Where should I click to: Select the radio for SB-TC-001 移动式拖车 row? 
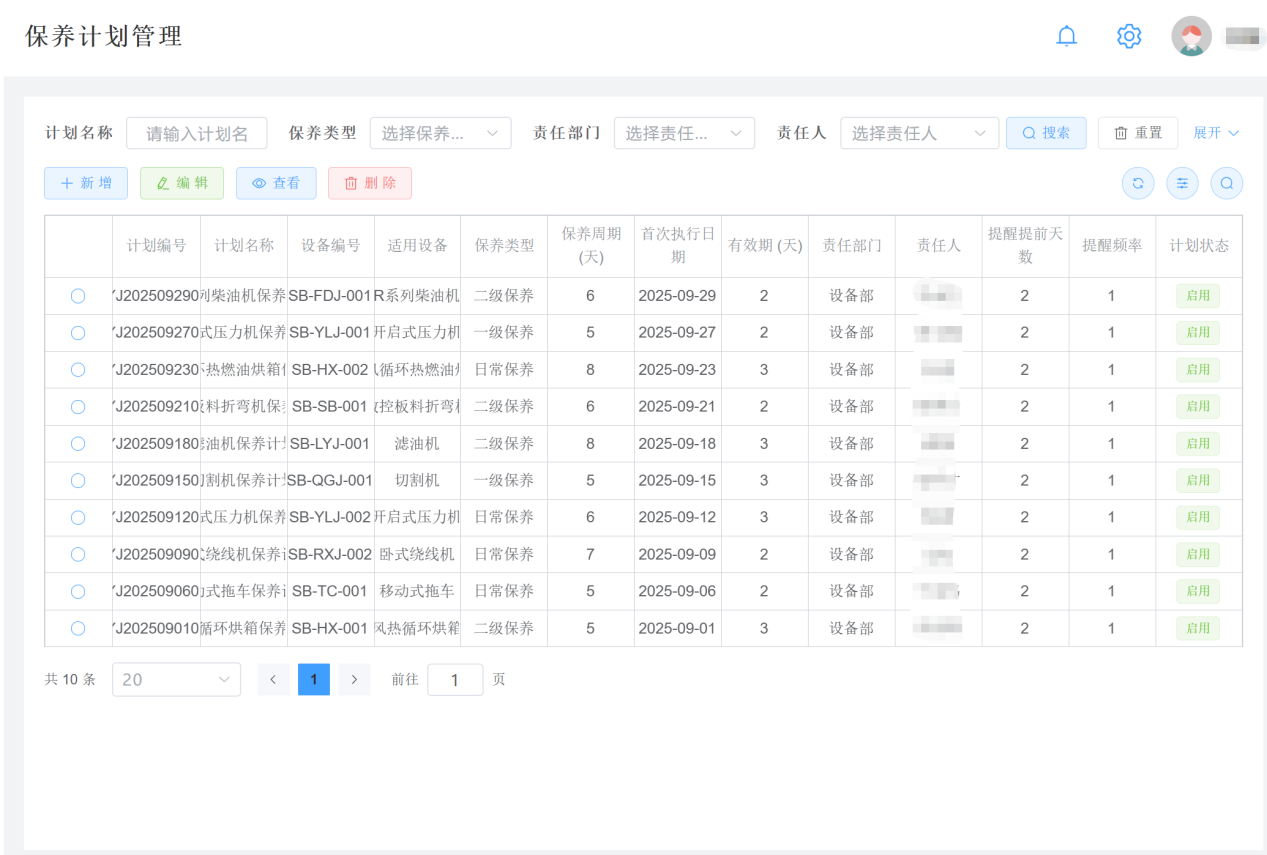(78, 592)
